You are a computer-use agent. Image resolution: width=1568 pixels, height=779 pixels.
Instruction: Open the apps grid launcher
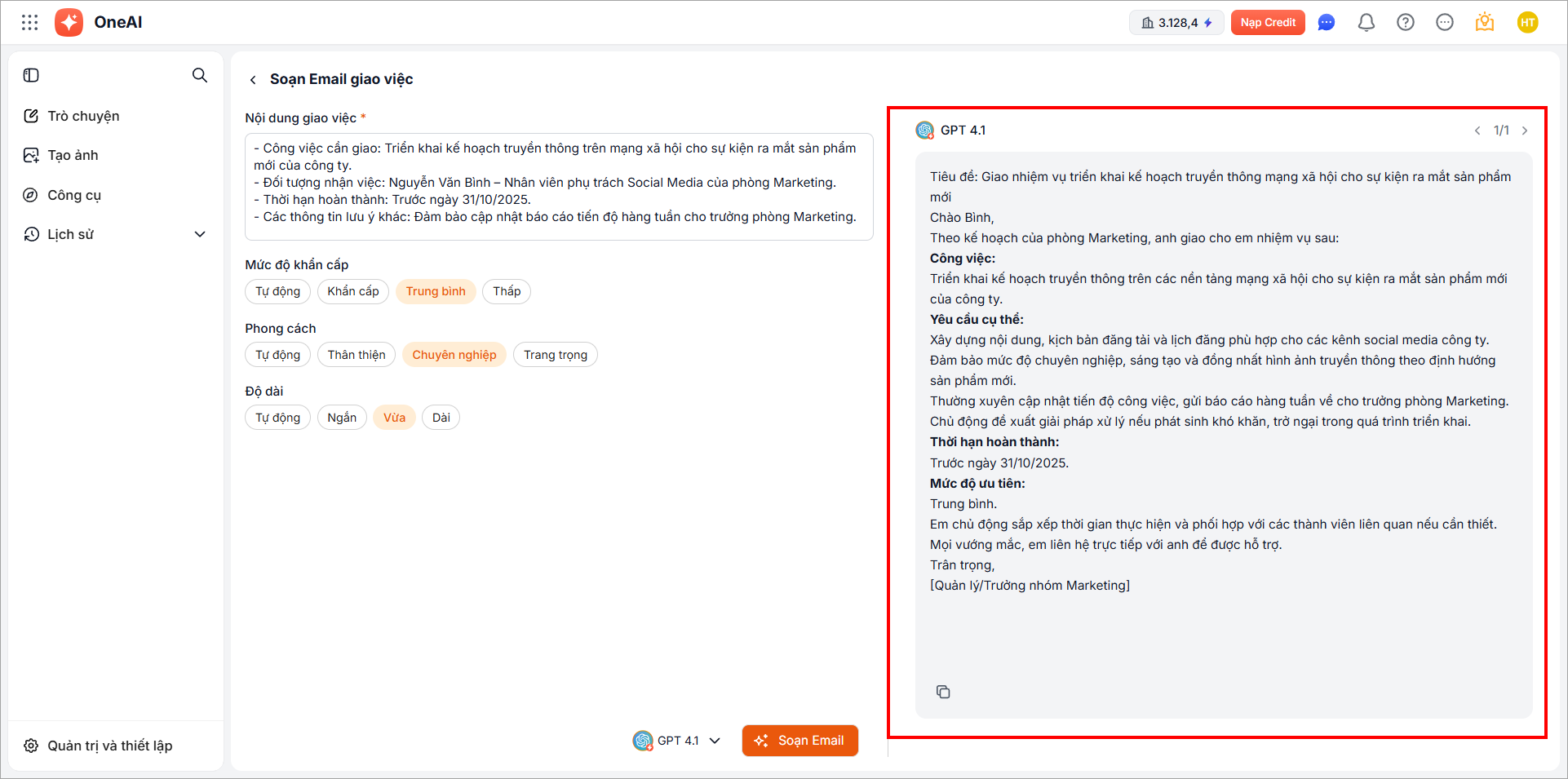click(x=30, y=23)
